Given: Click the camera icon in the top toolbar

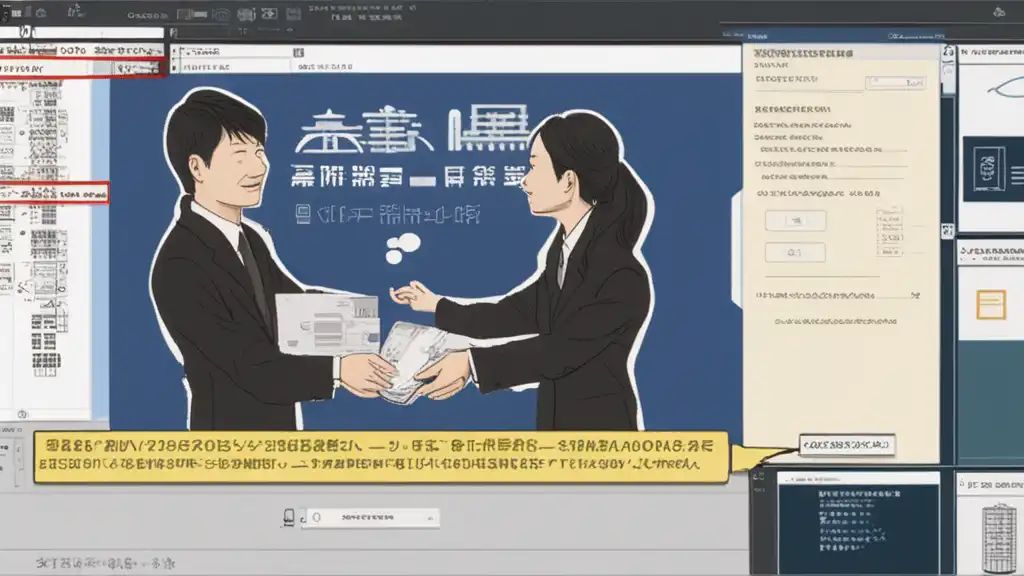Looking at the screenshot, I should 221,14.
